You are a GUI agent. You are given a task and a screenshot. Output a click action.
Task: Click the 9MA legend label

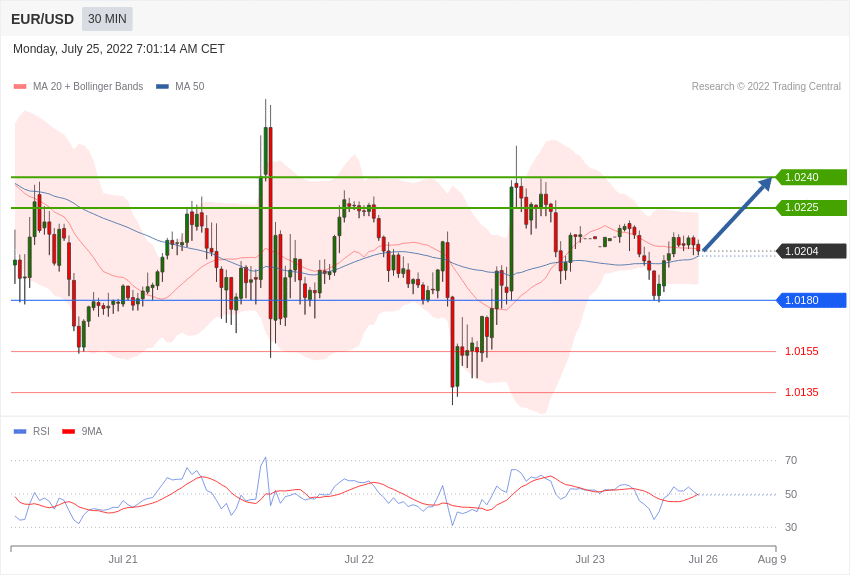point(92,431)
